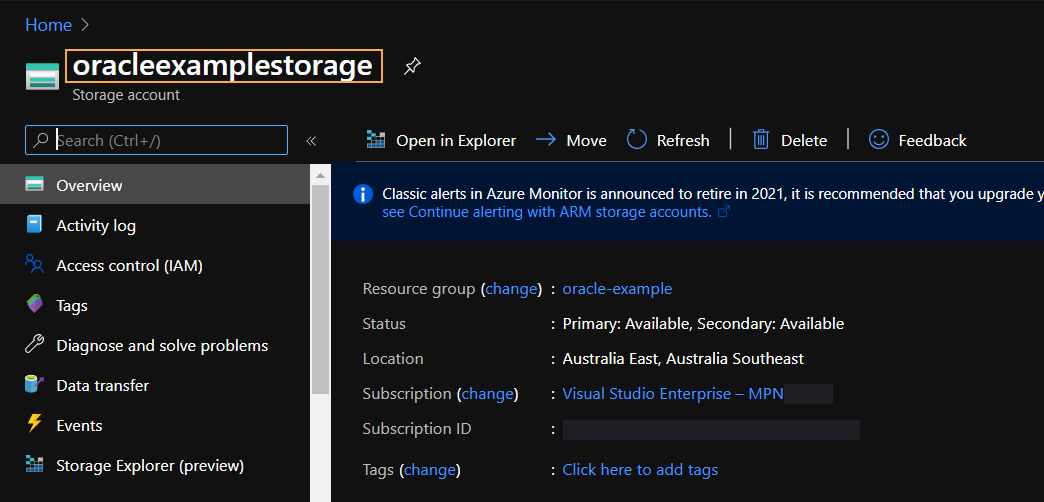Viewport: 1044px width, 502px height.
Task: Click the Open in Explorer toolbar icon
Action: pyautogui.click(x=376, y=140)
